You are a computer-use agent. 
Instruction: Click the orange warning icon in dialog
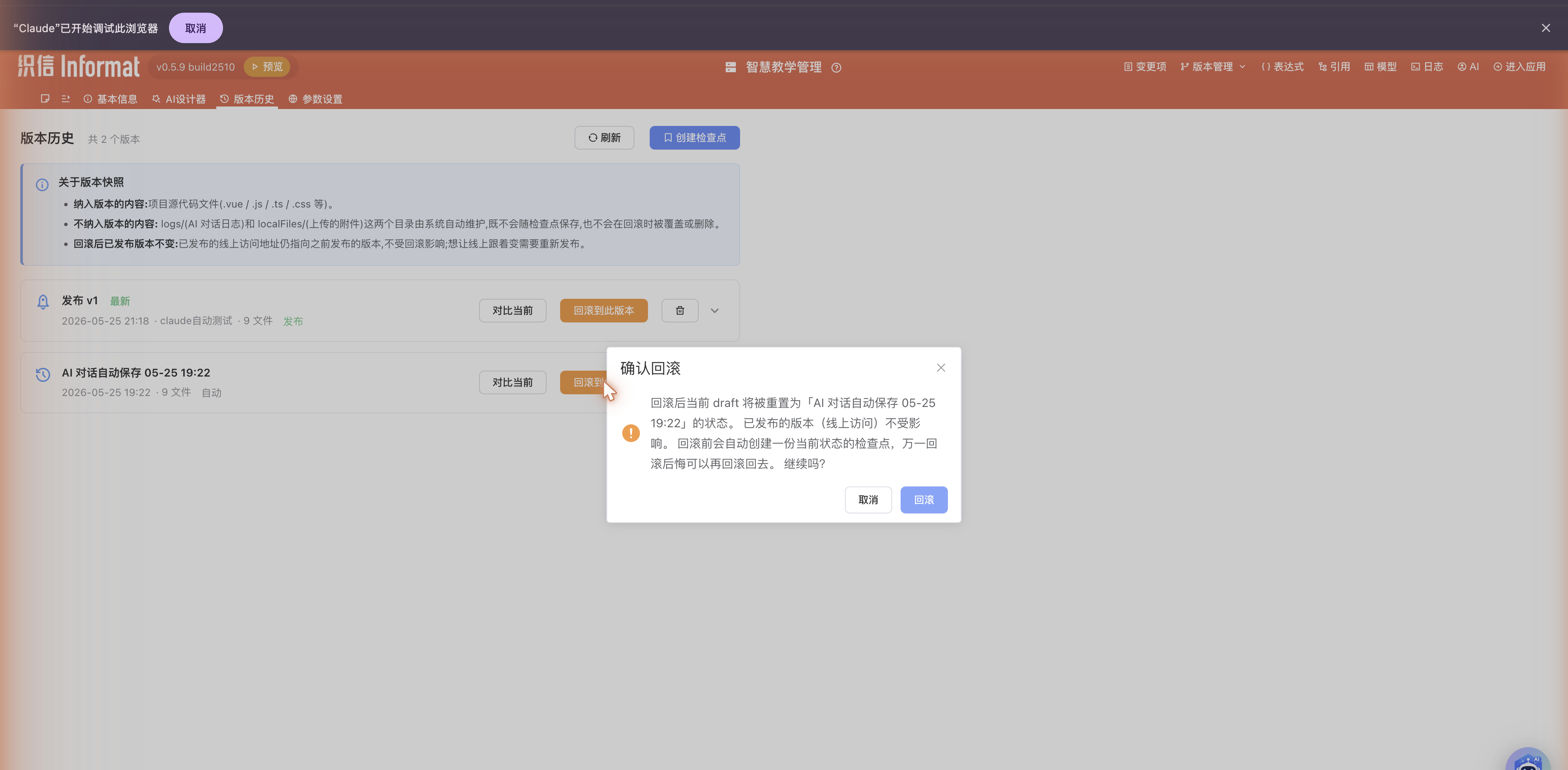pos(631,433)
